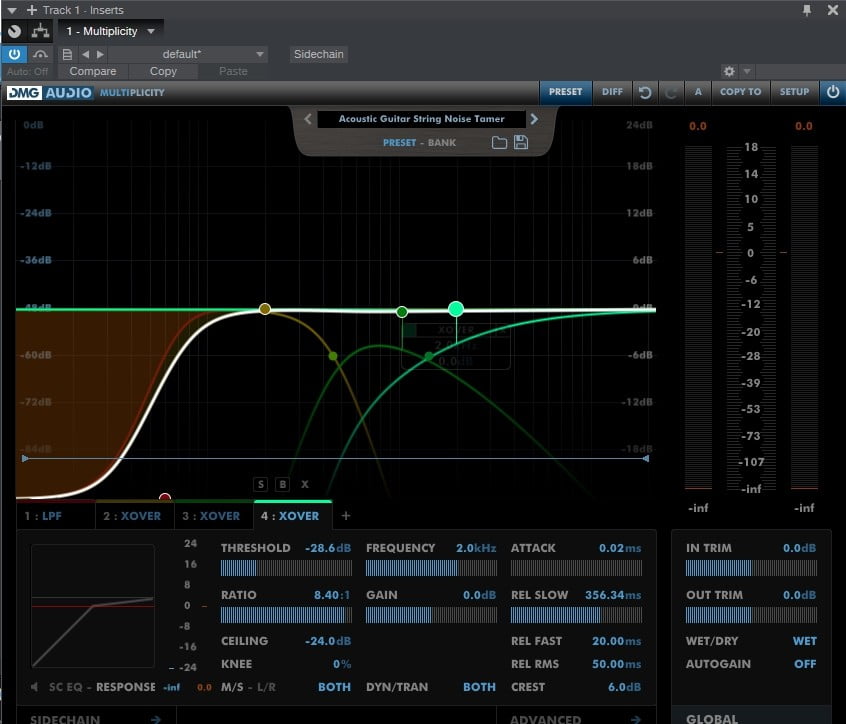Expand the dropdown next to gear

point(747,71)
